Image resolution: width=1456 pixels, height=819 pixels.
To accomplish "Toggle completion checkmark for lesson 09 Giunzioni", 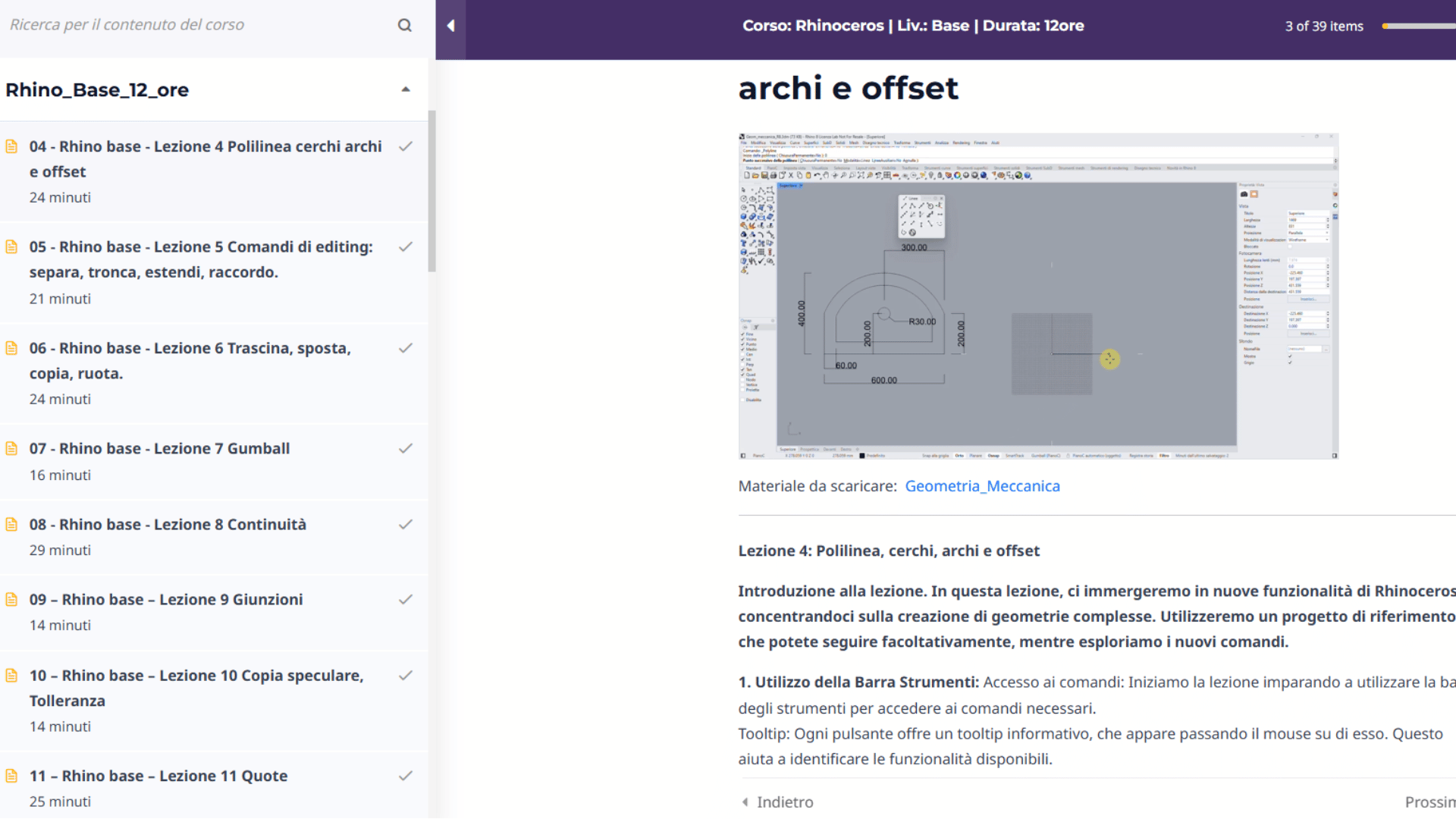I will [x=406, y=599].
